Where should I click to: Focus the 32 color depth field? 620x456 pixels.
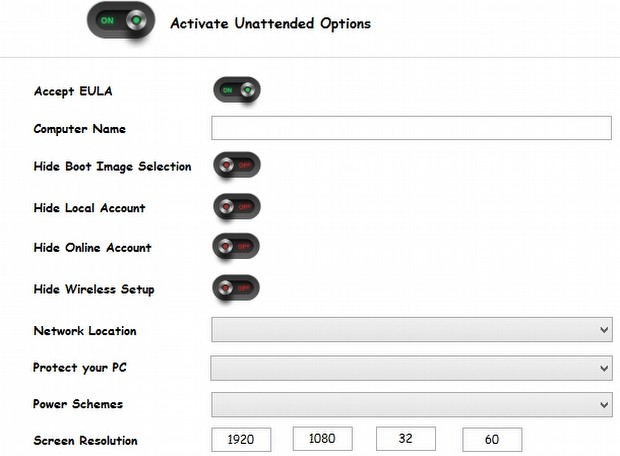tap(405, 438)
